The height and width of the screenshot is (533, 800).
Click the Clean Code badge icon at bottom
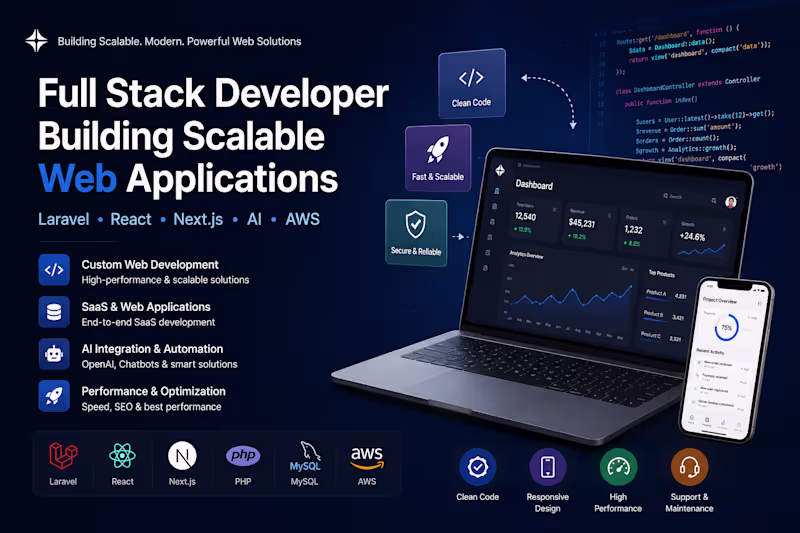pyautogui.click(x=478, y=467)
